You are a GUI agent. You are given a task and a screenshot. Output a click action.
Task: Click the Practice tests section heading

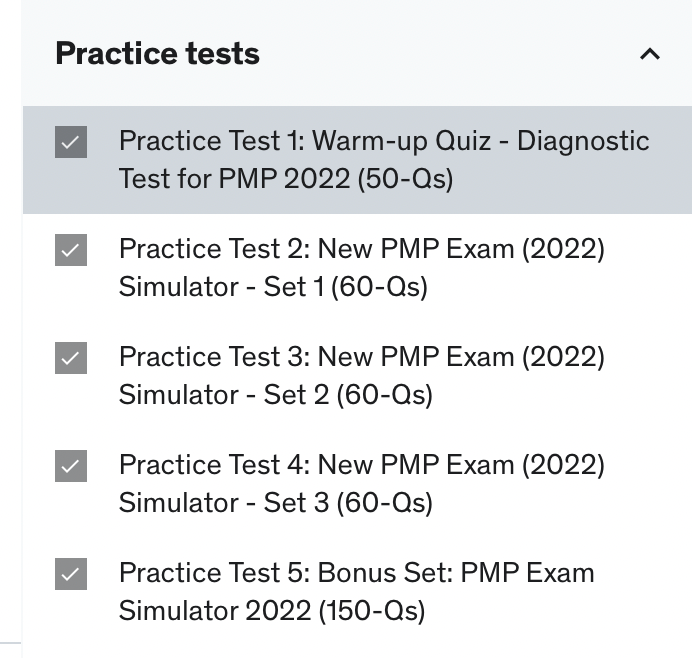coord(157,54)
